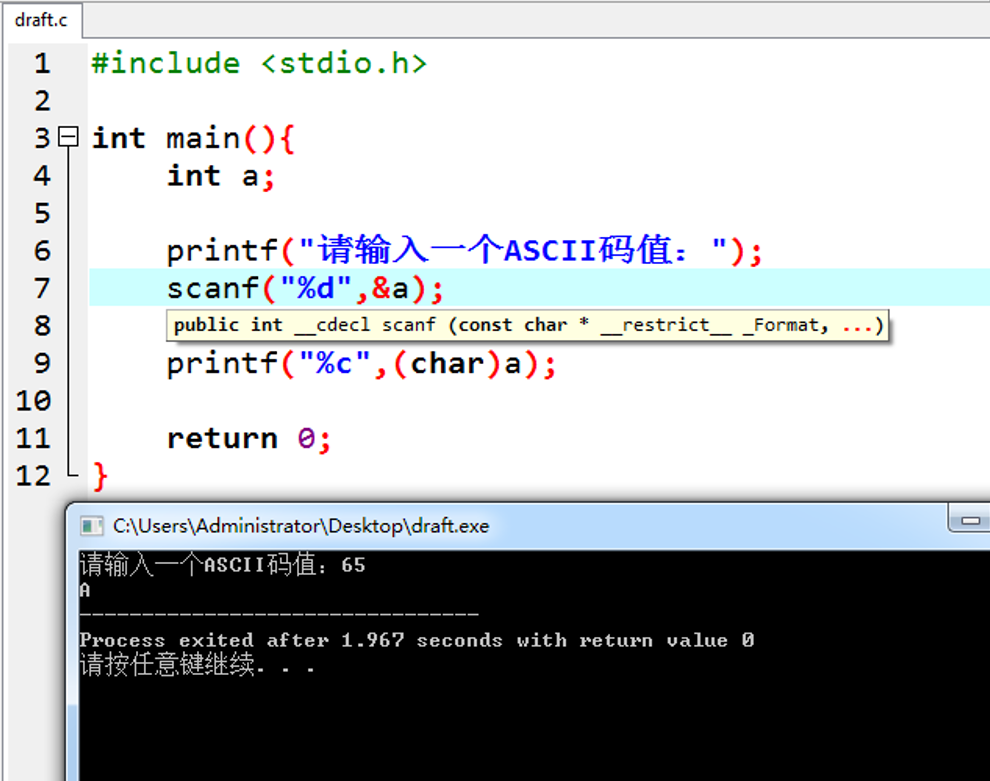Image resolution: width=990 pixels, height=781 pixels.
Task: Click 'Process exited after 1.967 seconds' text
Action: (x=291, y=640)
